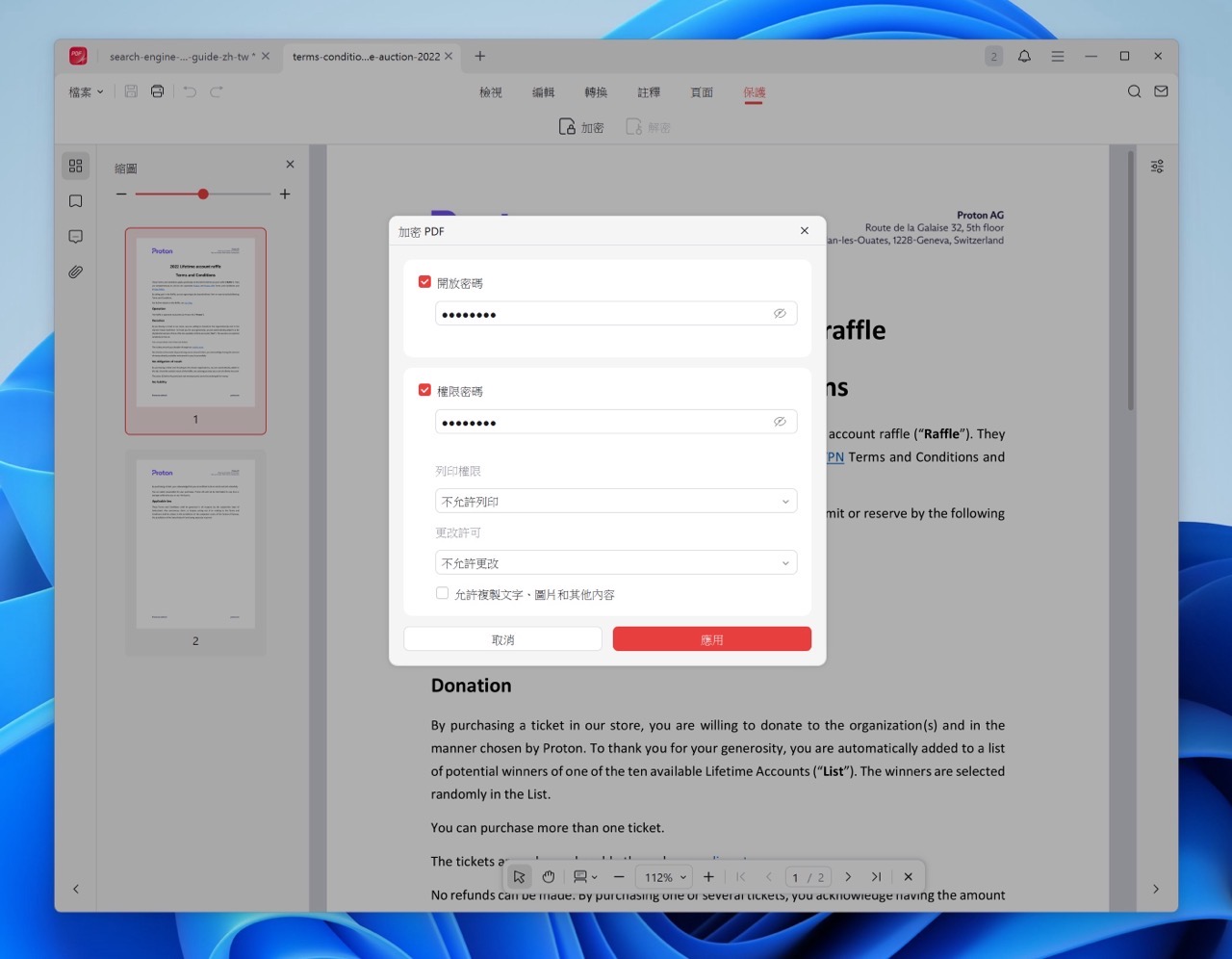1232x959 pixels.
Task: Switch to the 註釋 menu tab
Action: [x=649, y=92]
